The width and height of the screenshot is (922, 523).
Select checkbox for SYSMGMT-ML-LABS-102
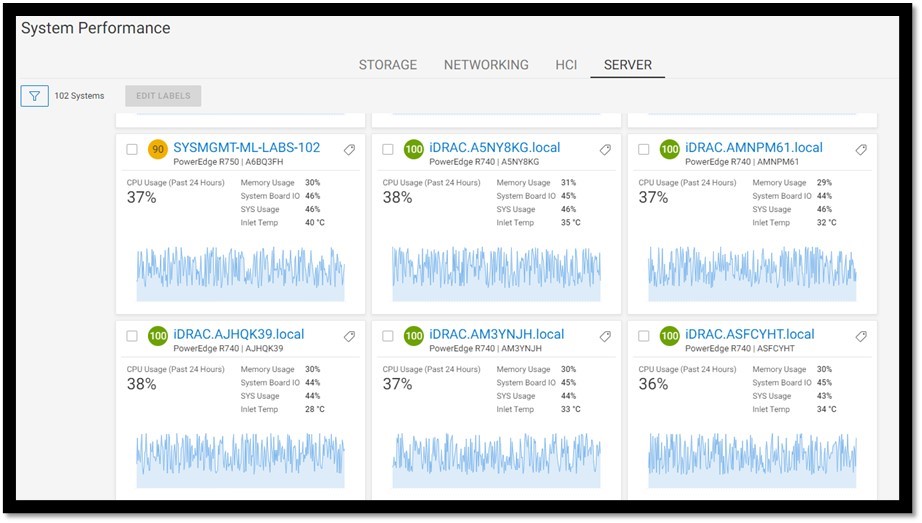(132, 150)
